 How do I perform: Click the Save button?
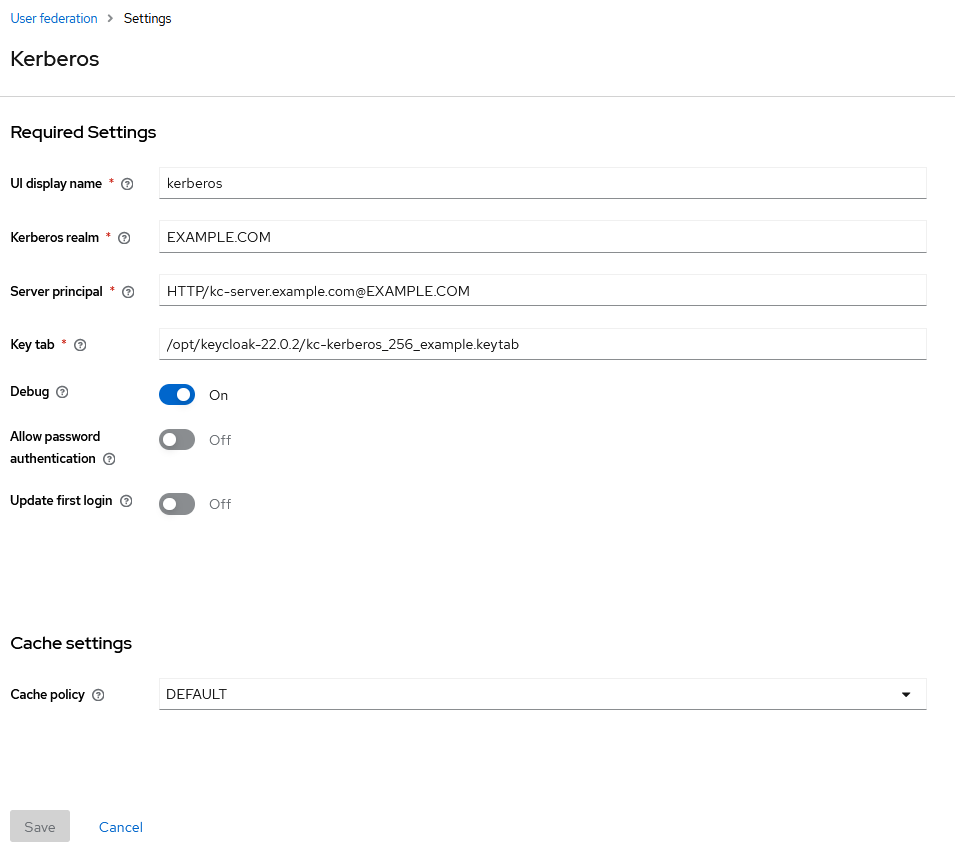pos(39,826)
